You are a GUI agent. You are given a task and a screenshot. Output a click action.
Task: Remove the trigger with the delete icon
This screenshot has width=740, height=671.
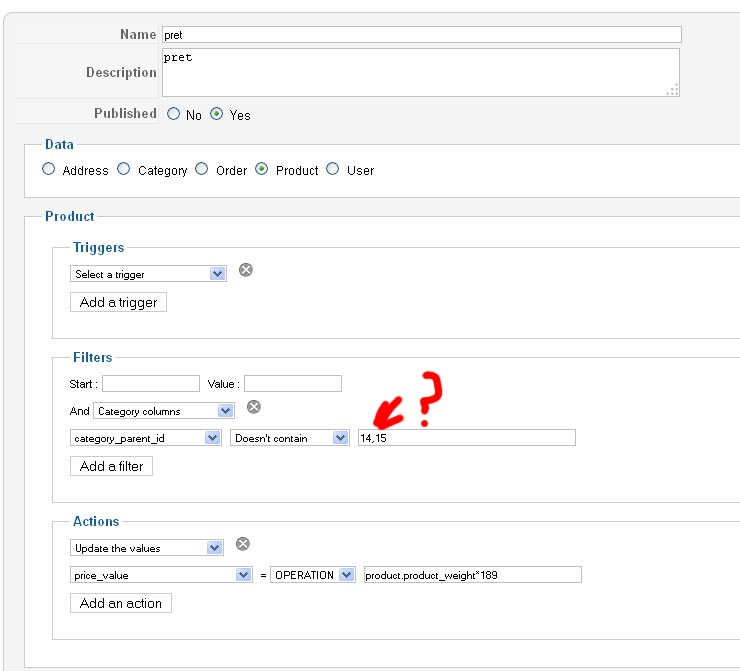click(x=246, y=270)
